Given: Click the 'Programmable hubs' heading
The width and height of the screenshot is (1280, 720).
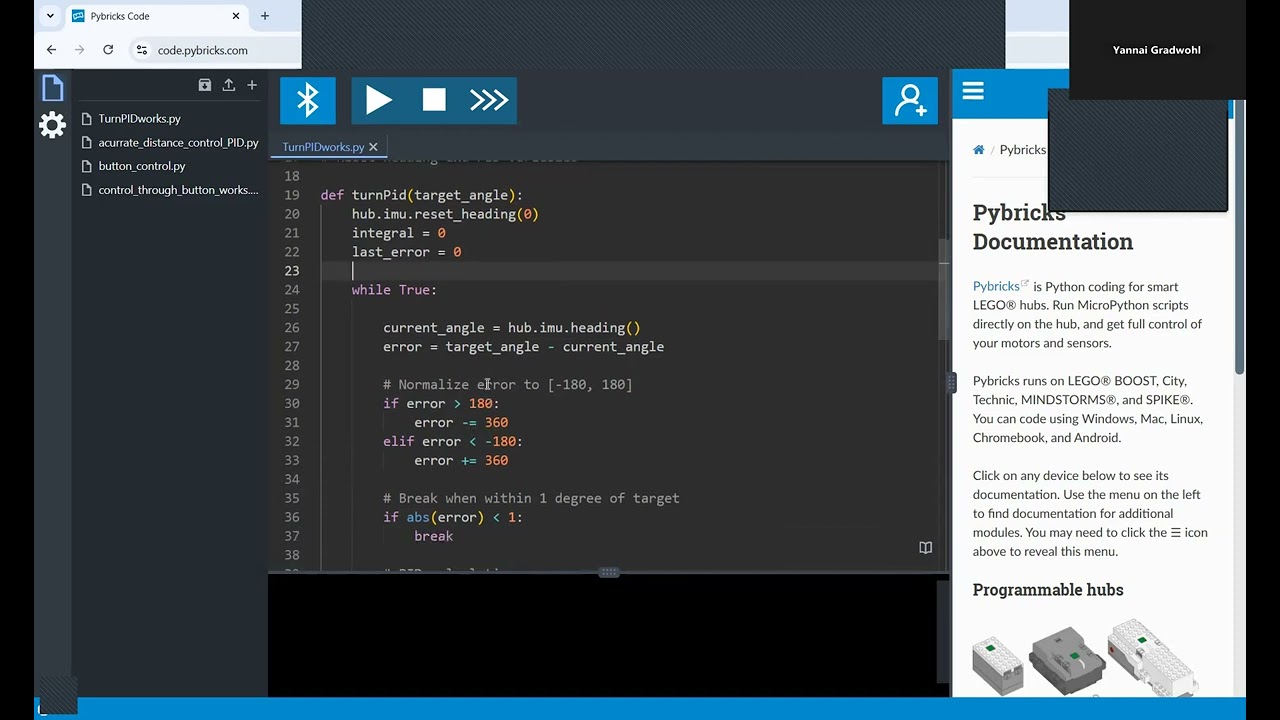Looking at the screenshot, I should coord(1048,590).
